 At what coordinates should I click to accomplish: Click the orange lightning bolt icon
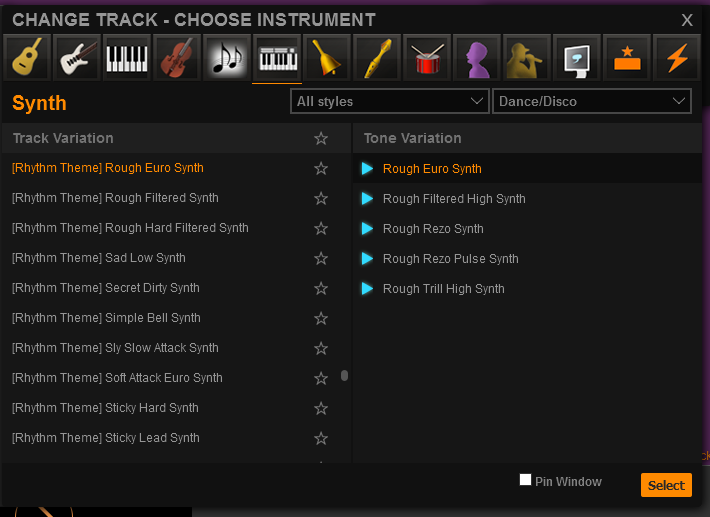click(677, 57)
